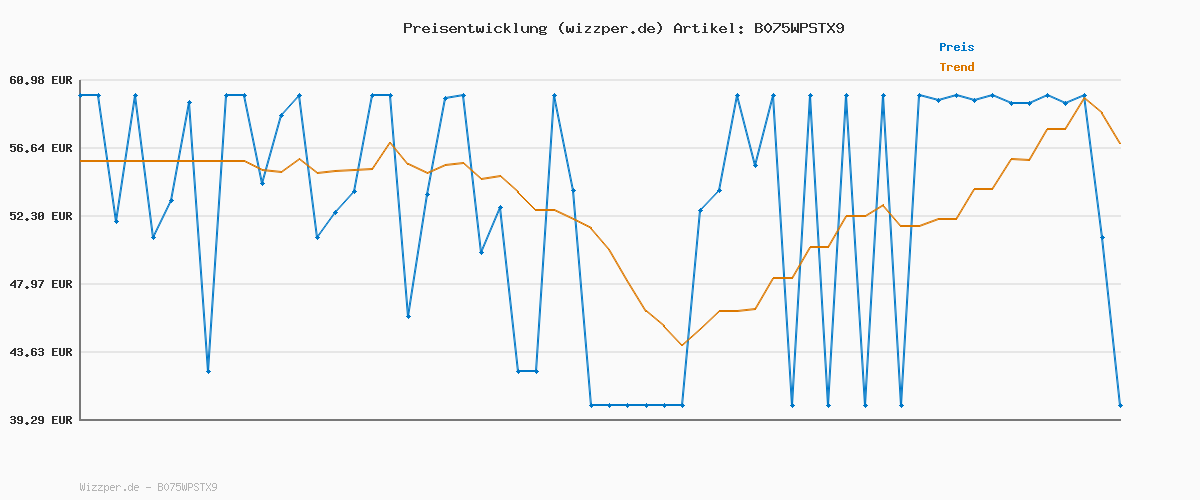Click the article ID B075WPSTX9 in title
This screenshot has height=500, width=1200.
799,28
